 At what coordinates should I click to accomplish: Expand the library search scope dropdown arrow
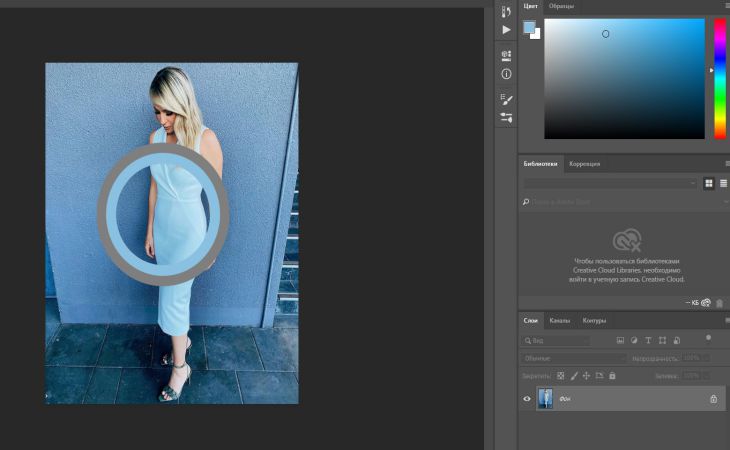(725, 202)
